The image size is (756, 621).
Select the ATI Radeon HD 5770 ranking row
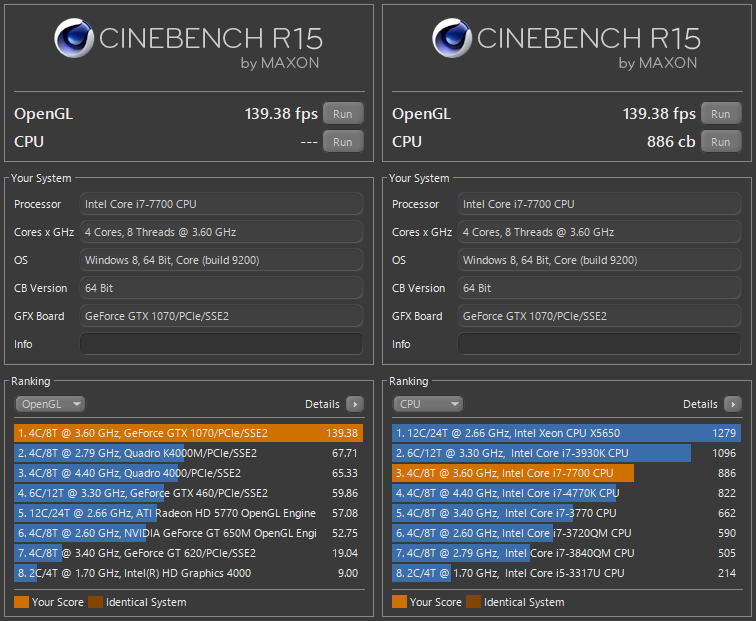pyautogui.click(x=189, y=513)
